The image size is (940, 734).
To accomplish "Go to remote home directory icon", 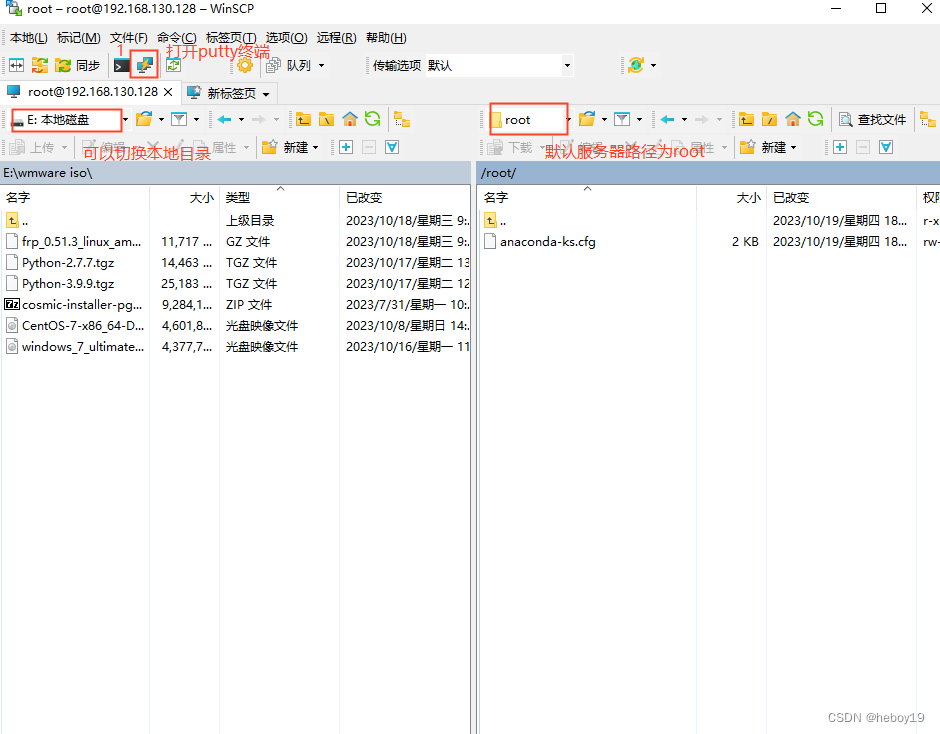I will (793, 119).
